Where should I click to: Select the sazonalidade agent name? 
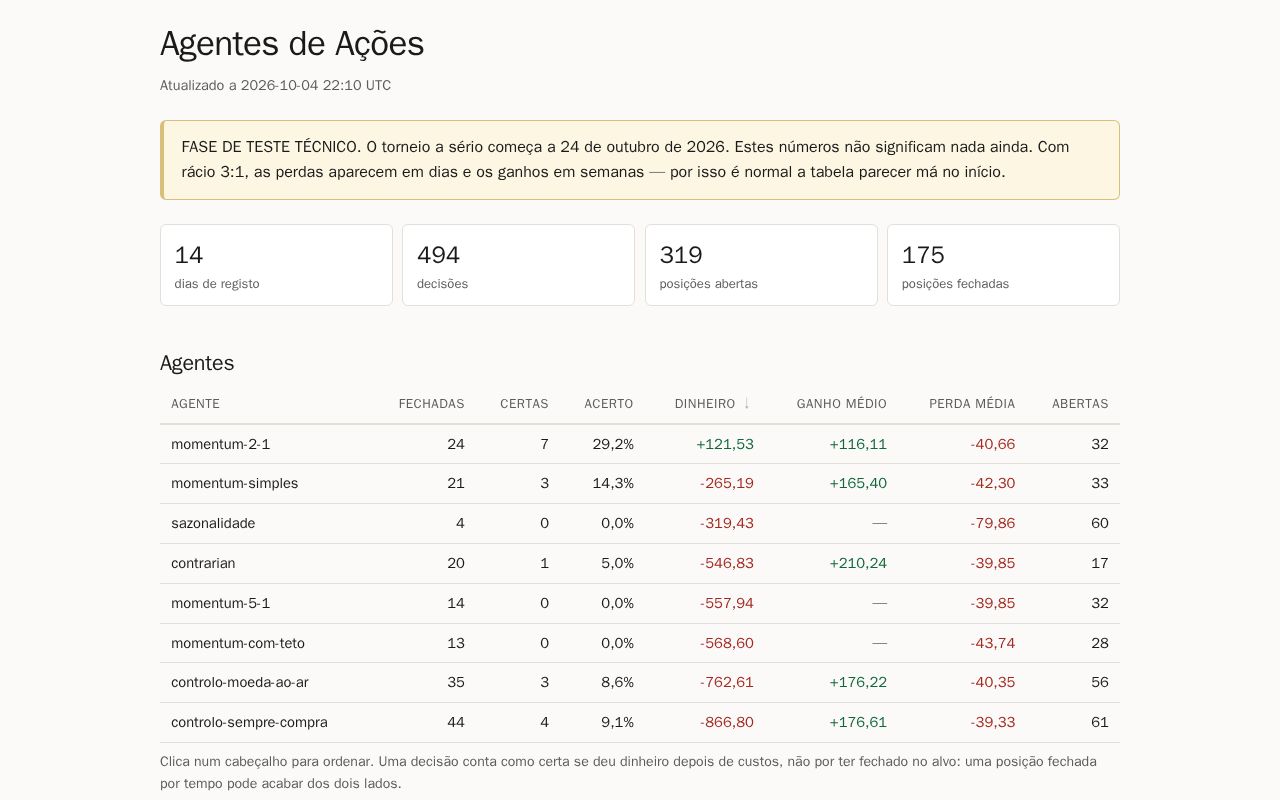tap(213, 524)
